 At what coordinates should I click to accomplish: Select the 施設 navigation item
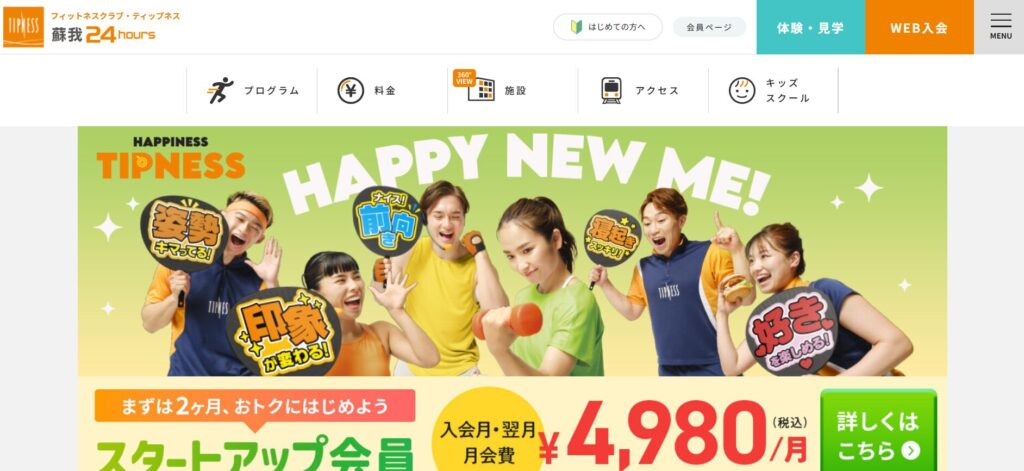pyautogui.click(x=513, y=91)
